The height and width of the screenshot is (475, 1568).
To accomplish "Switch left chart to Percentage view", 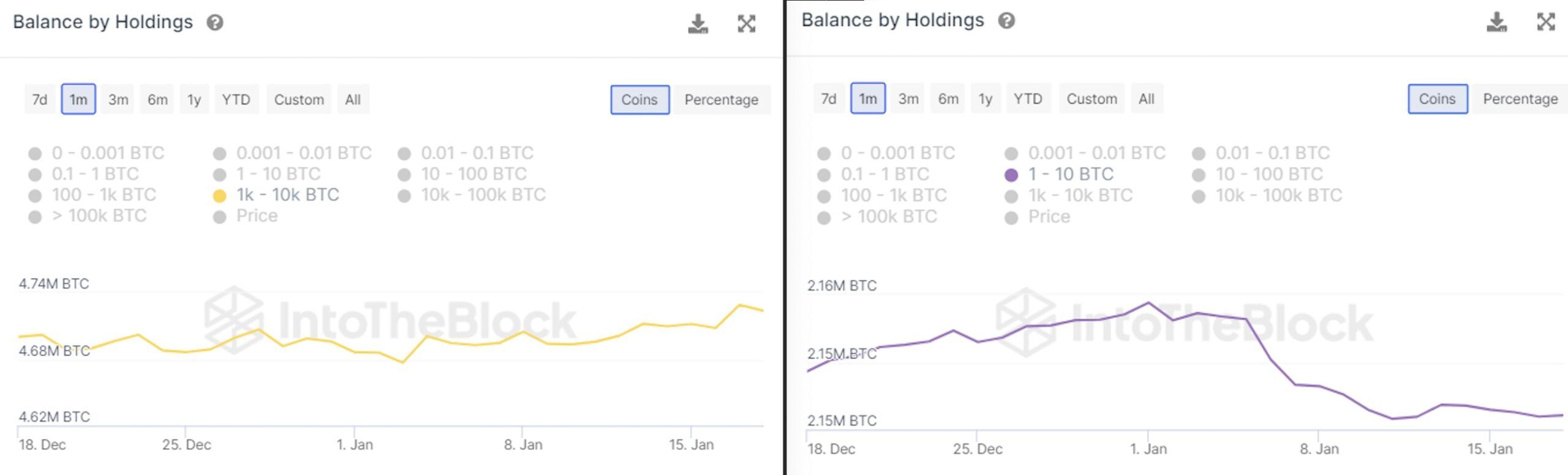I will tap(721, 100).
